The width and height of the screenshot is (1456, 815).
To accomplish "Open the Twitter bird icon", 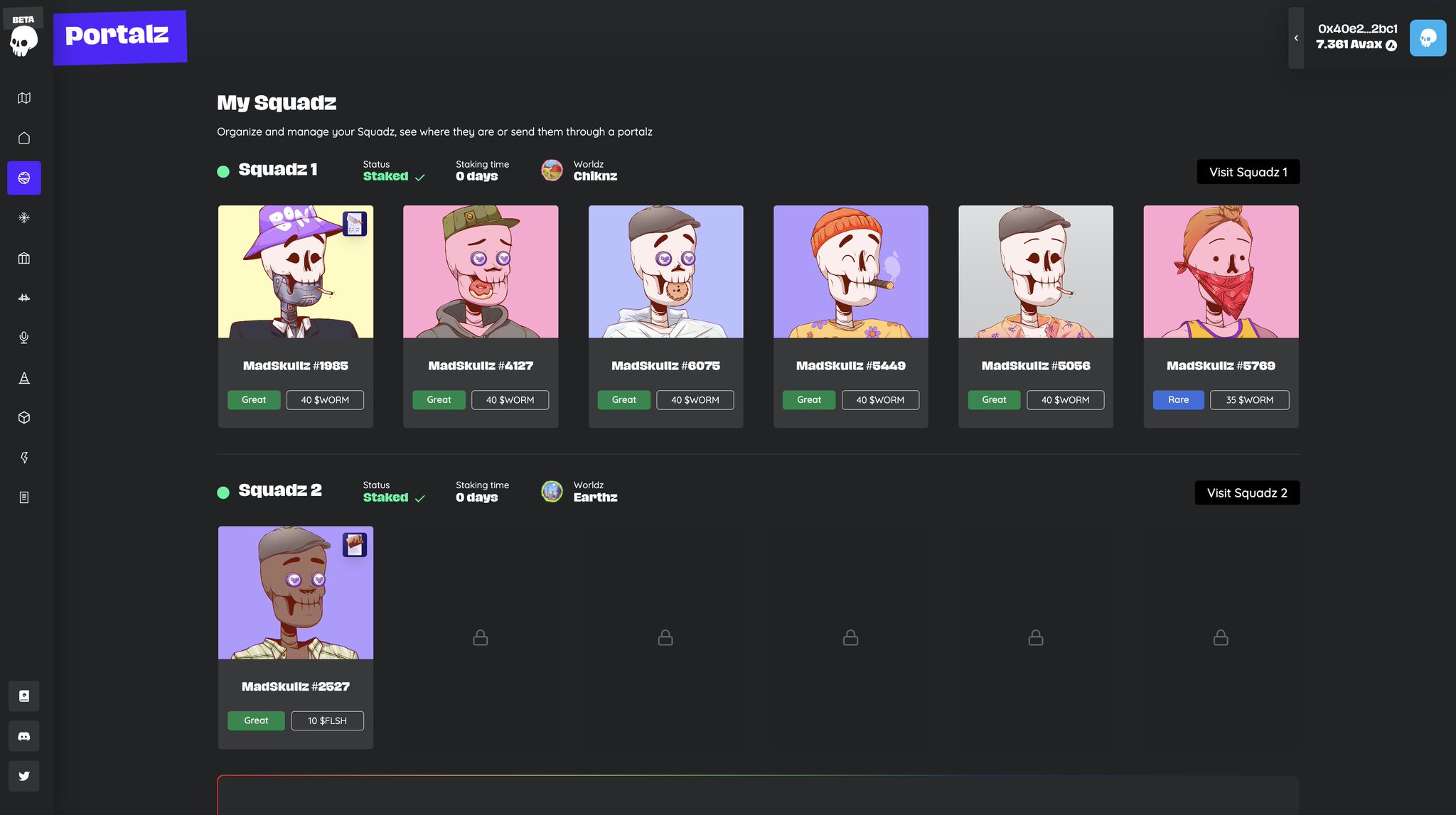I will (24, 776).
